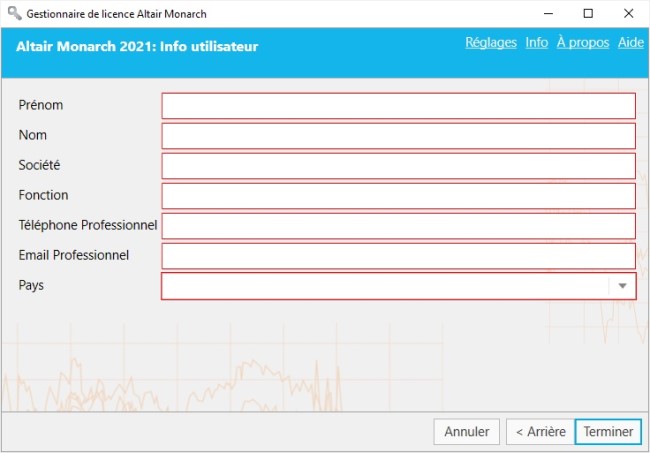Click the Fonction input field

pos(398,196)
